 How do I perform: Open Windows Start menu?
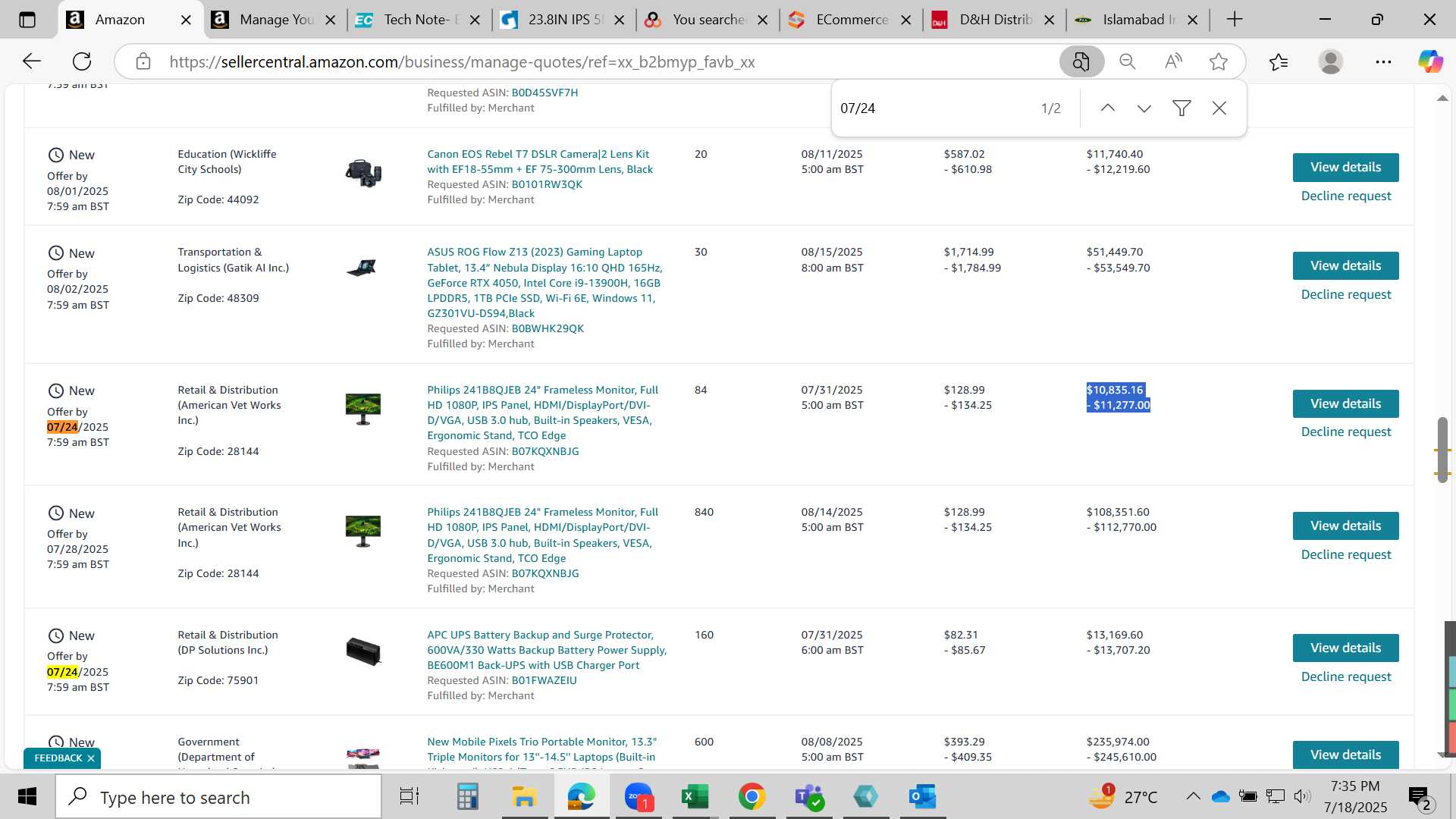tap(27, 796)
